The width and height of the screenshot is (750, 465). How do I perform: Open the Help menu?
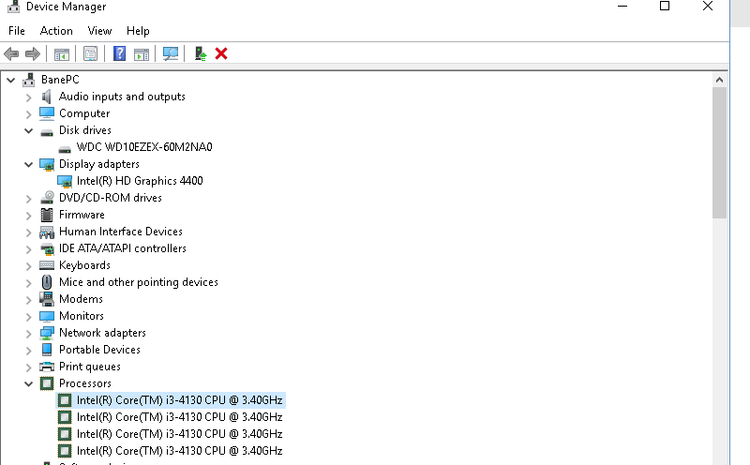[x=138, y=31]
